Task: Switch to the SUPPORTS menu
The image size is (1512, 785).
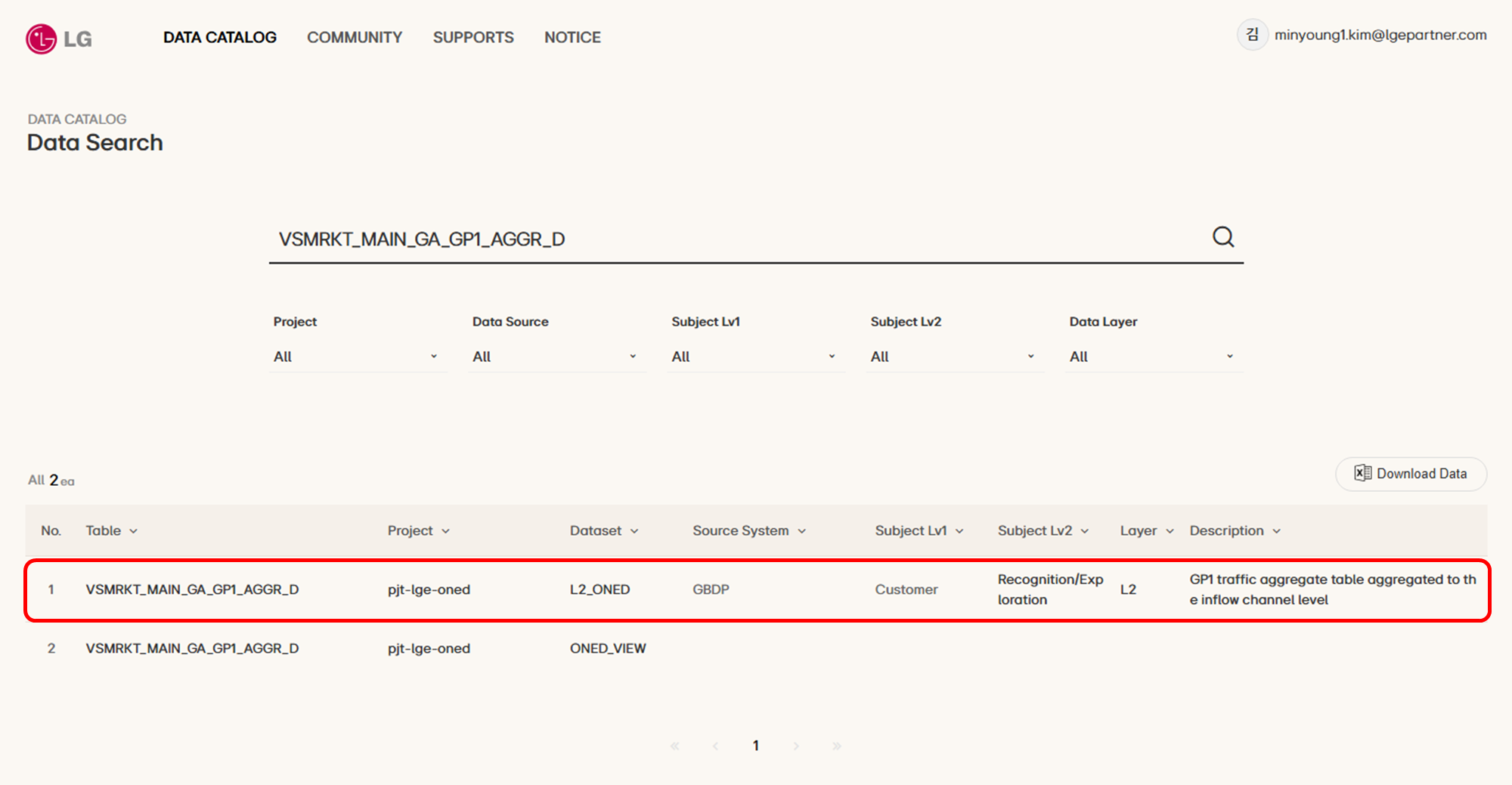Action: pyautogui.click(x=472, y=37)
